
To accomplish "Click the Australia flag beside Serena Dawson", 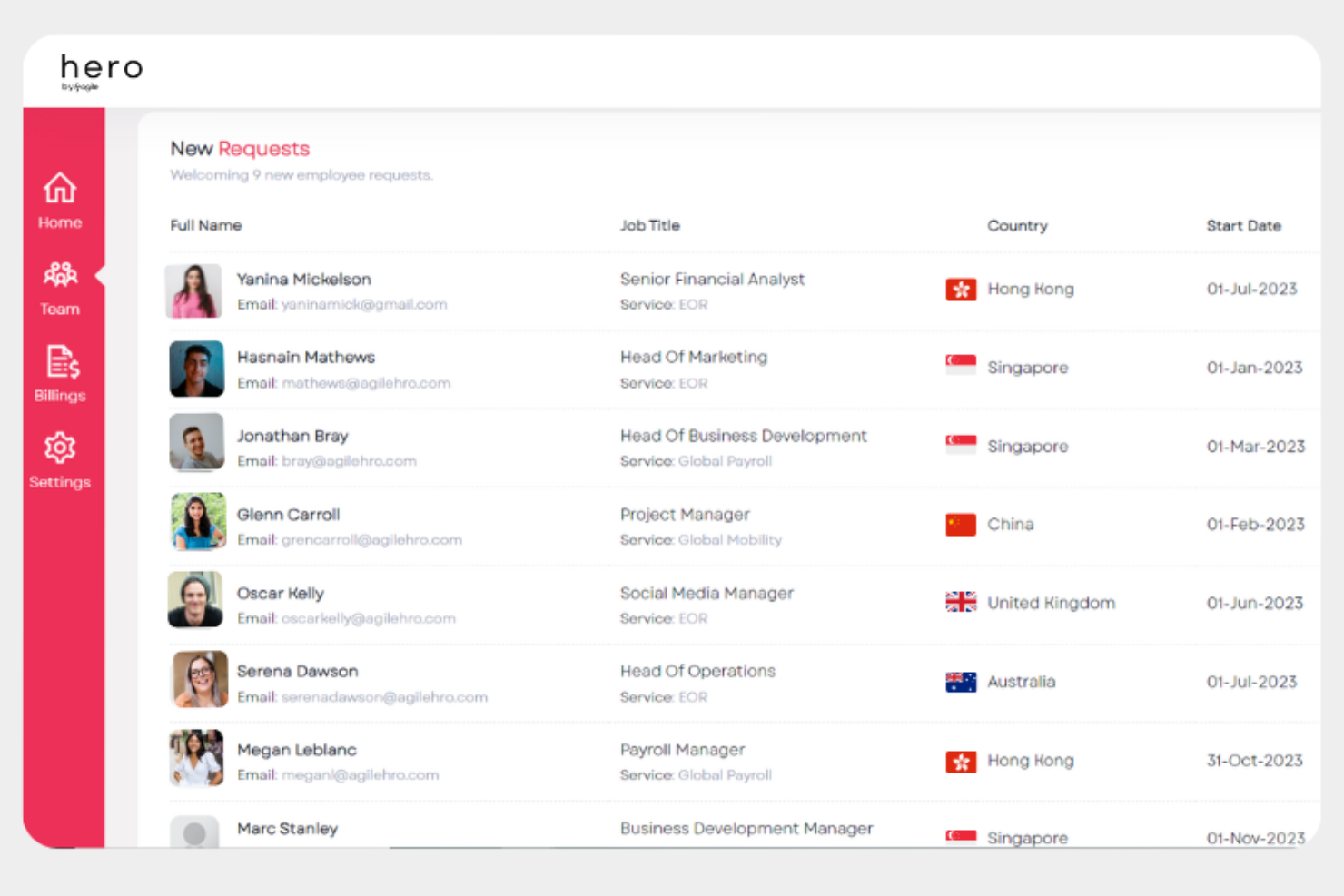I will (960, 681).
